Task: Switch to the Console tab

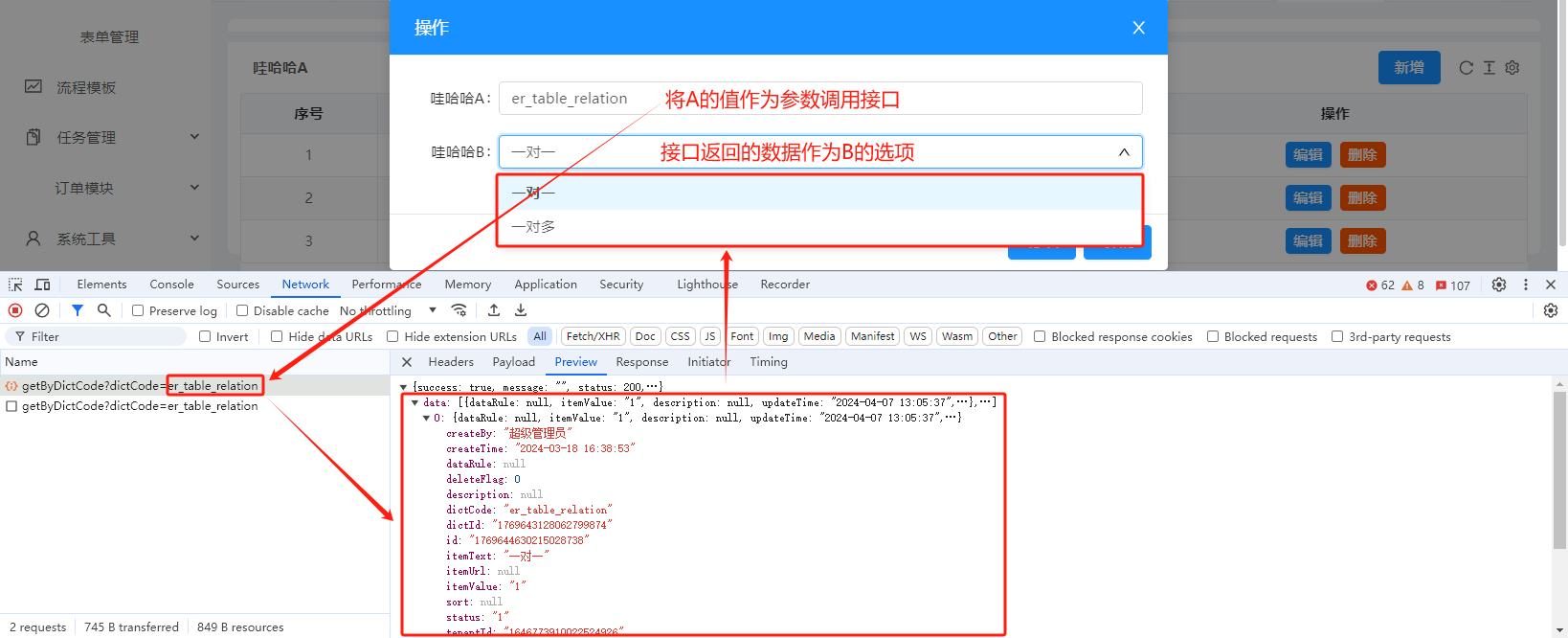Action: 171,285
